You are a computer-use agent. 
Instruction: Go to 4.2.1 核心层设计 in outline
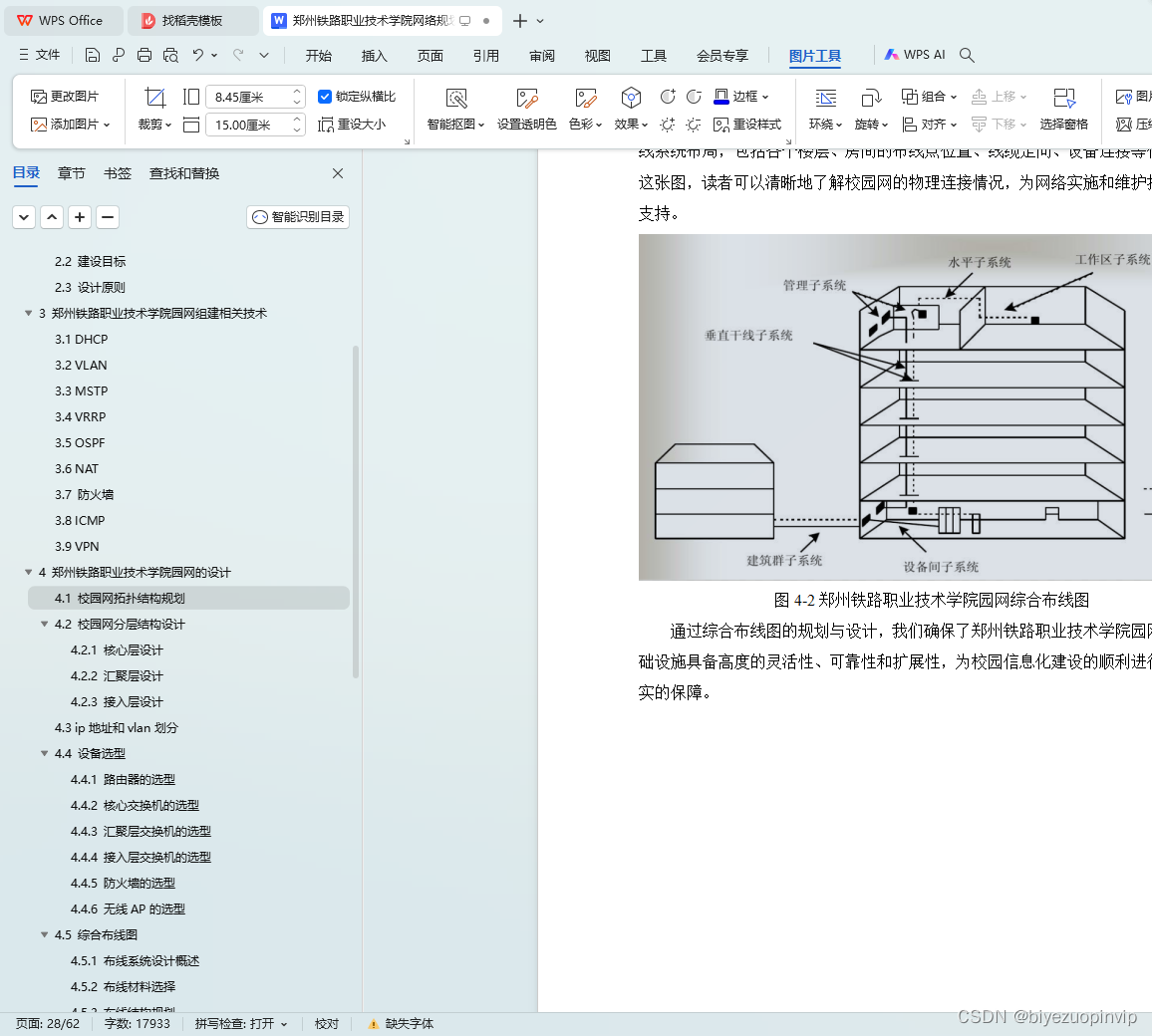pos(117,649)
